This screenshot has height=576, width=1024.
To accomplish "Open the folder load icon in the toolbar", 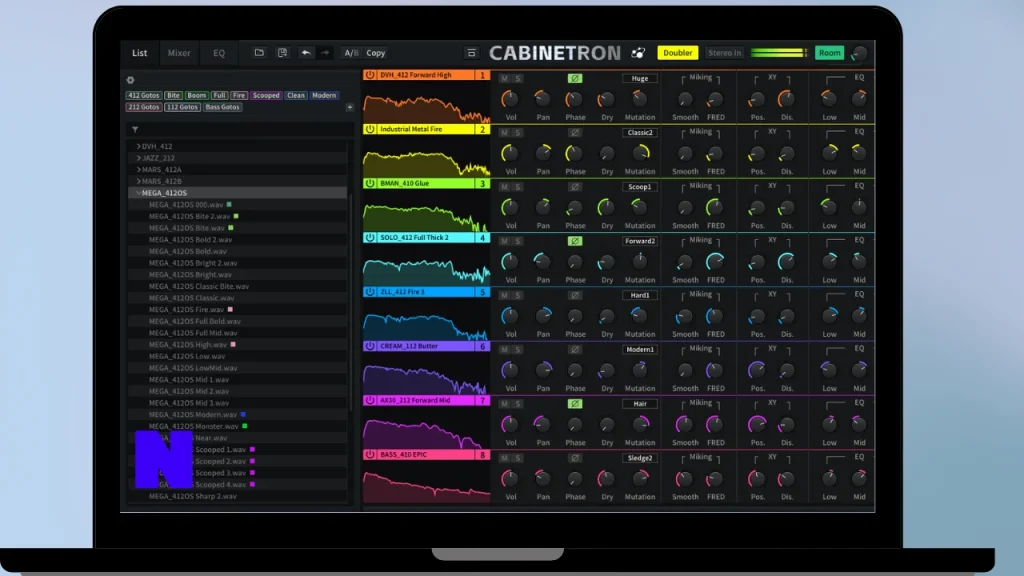I will [259, 53].
